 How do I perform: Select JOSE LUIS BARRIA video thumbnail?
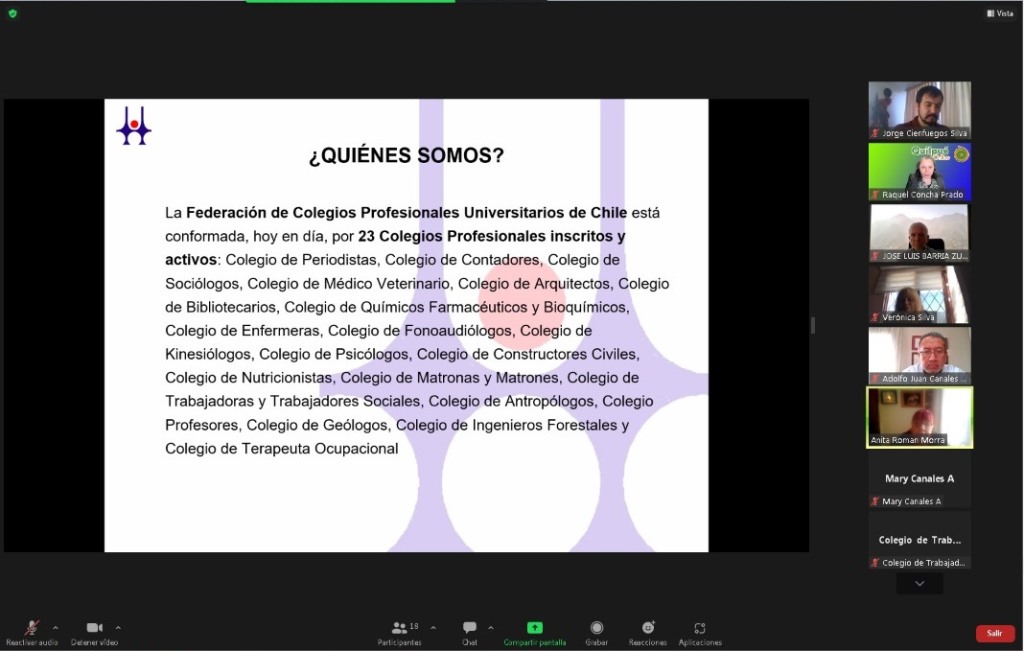tap(920, 233)
